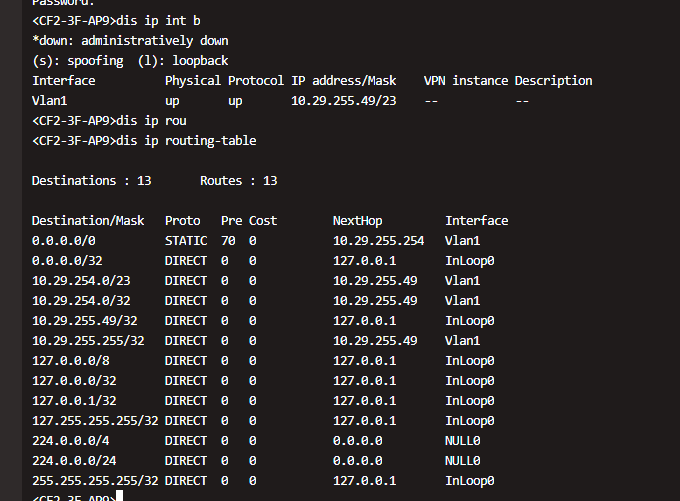This screenshot has height=501, width=680.
Task: Click the STATIC protocol entry
Action: click(186, 241)
